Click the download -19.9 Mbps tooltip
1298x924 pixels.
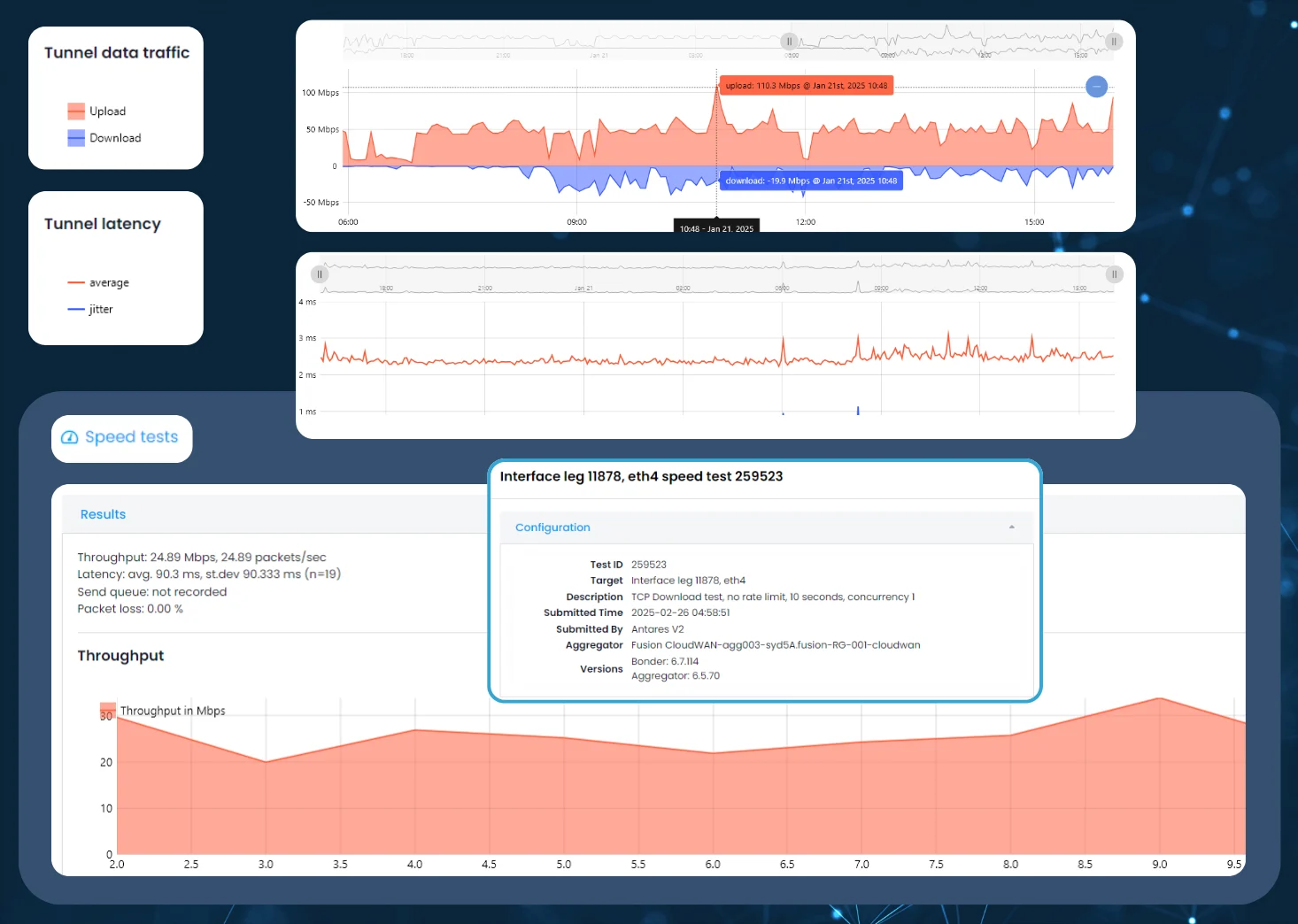click(x=811, y=181)
